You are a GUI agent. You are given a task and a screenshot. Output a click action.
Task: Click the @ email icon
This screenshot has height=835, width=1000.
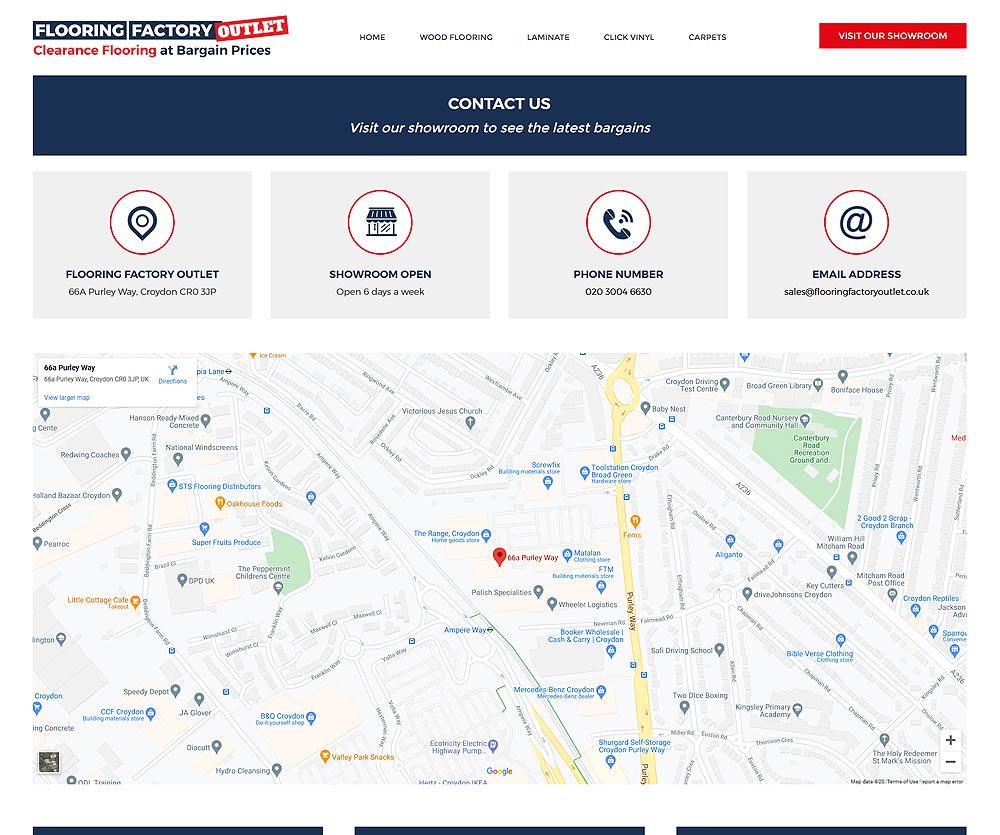pyautogui.click(x=856, y=222)
